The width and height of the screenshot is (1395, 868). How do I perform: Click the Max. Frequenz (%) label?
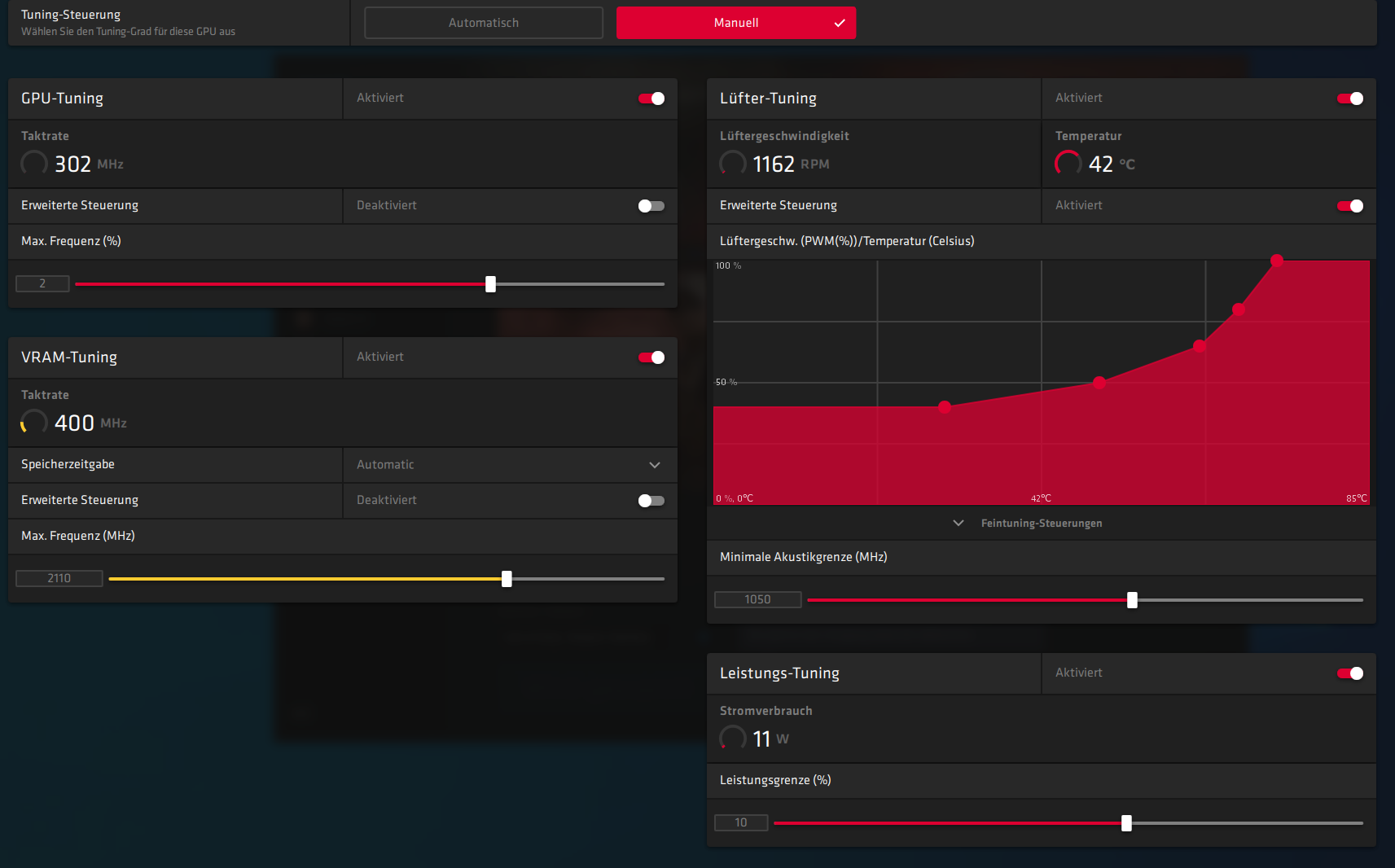(71, 241)
